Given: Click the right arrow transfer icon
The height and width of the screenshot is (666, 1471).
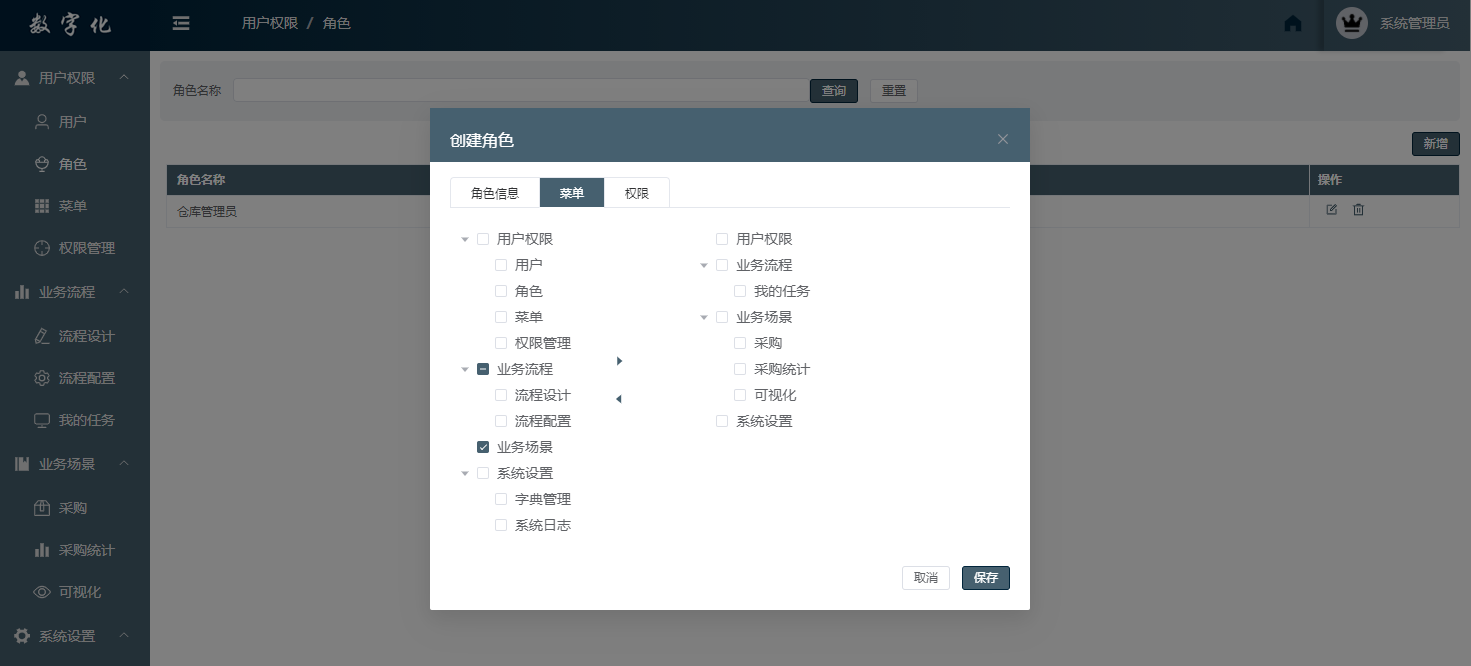Looking at the screenshot, I should [619, 361].
